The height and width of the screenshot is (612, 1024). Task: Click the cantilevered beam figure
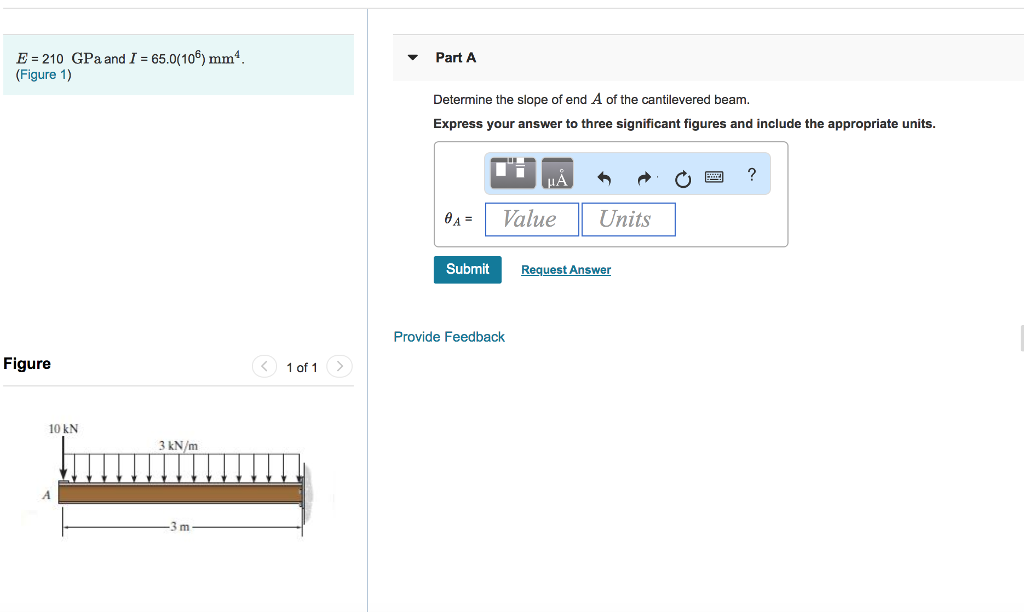click(176, 480)
